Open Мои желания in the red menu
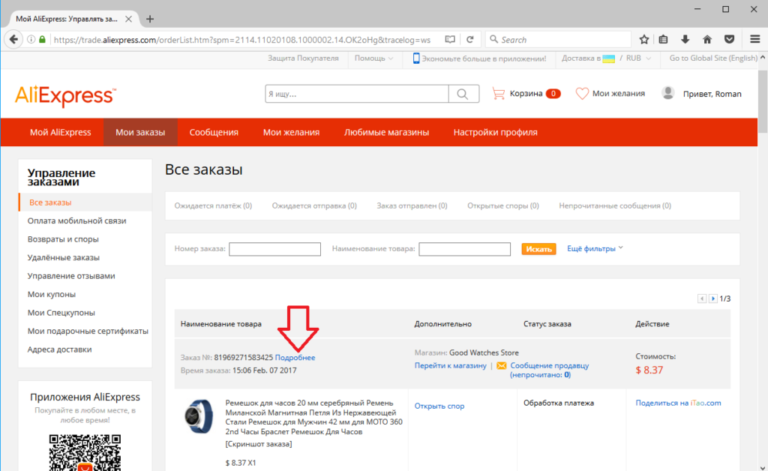Image resolution: width=768 pixels, height=471 pixels. click(291, 132)
